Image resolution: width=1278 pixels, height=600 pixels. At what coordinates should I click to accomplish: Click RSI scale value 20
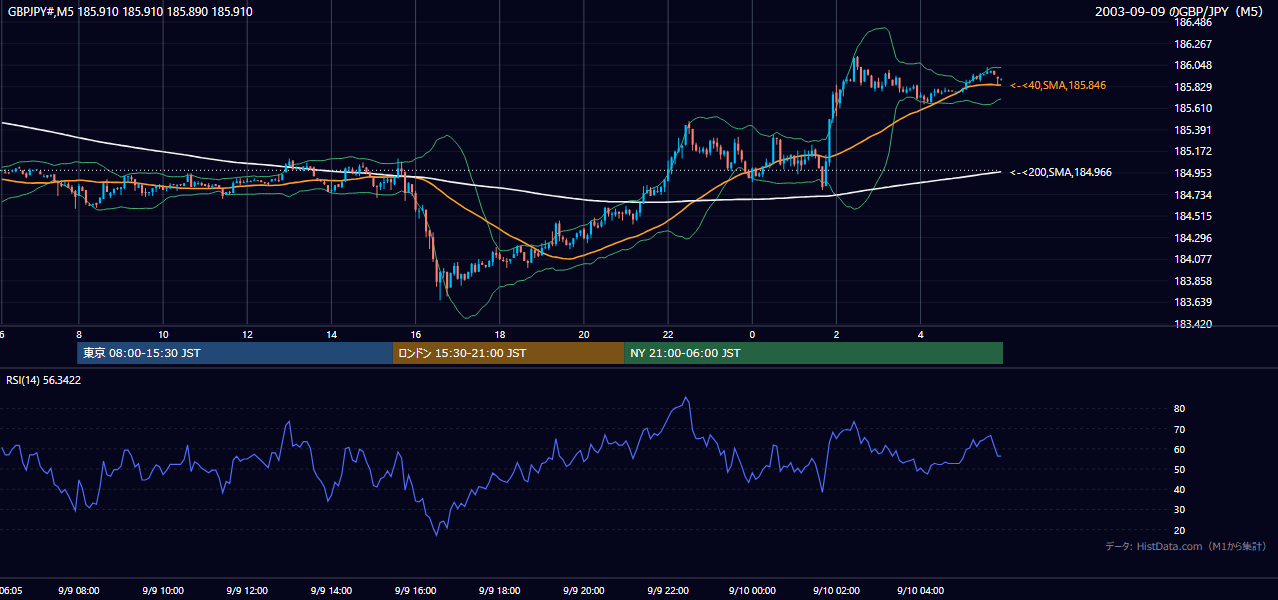1179,530
